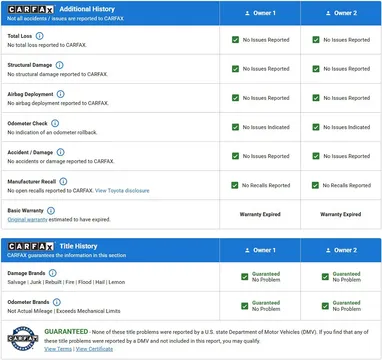Screen dimensions: 382x360
Task: Open the View Terms link
Action: (58, 349)
